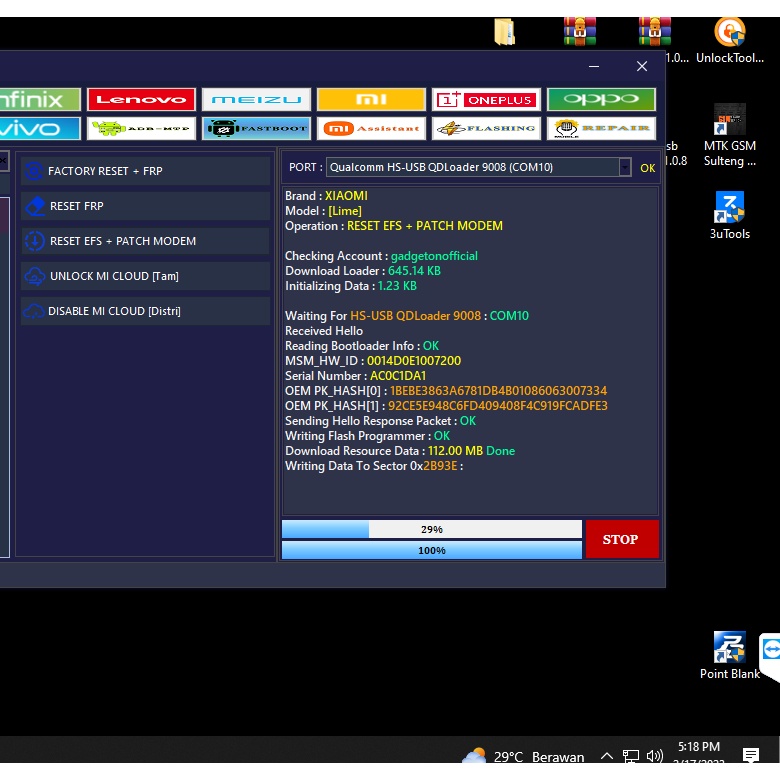Click the 100% progress bar

431,550
